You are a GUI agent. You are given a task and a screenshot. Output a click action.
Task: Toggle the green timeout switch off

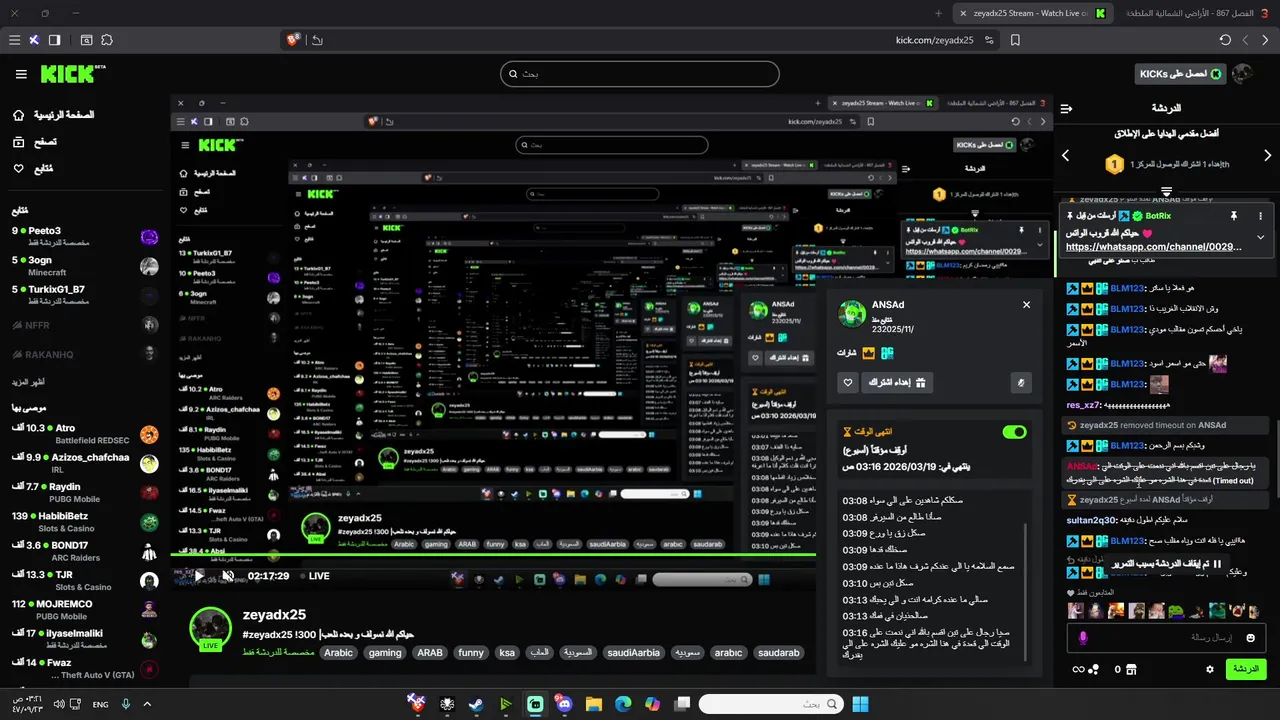pyautogui.click(x=1014, y=432)
